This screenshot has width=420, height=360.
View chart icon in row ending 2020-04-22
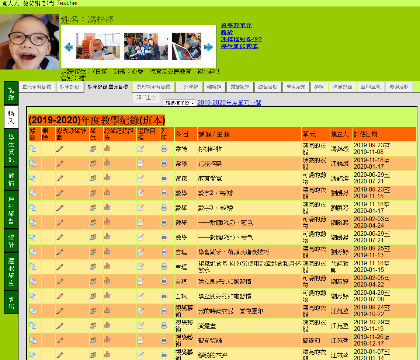coord(107,280)
